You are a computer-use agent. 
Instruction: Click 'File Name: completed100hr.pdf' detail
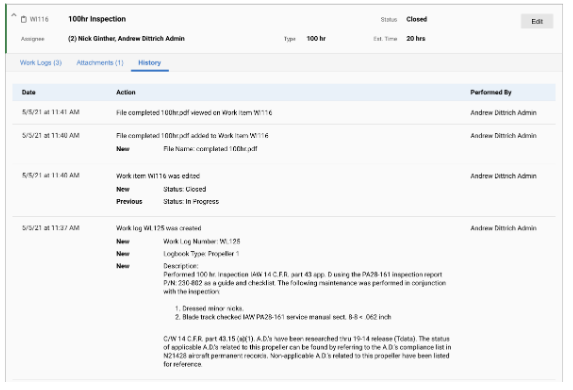click(210, 149)
